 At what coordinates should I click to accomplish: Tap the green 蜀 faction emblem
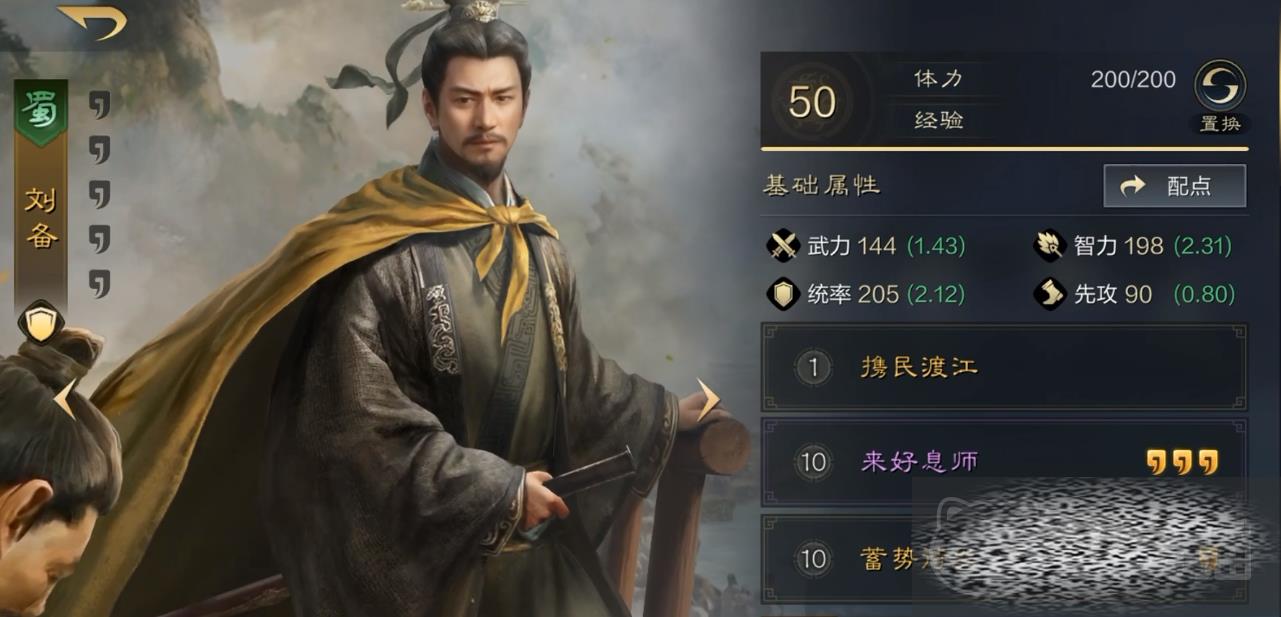pyautogui.click(x=41, y=112)
